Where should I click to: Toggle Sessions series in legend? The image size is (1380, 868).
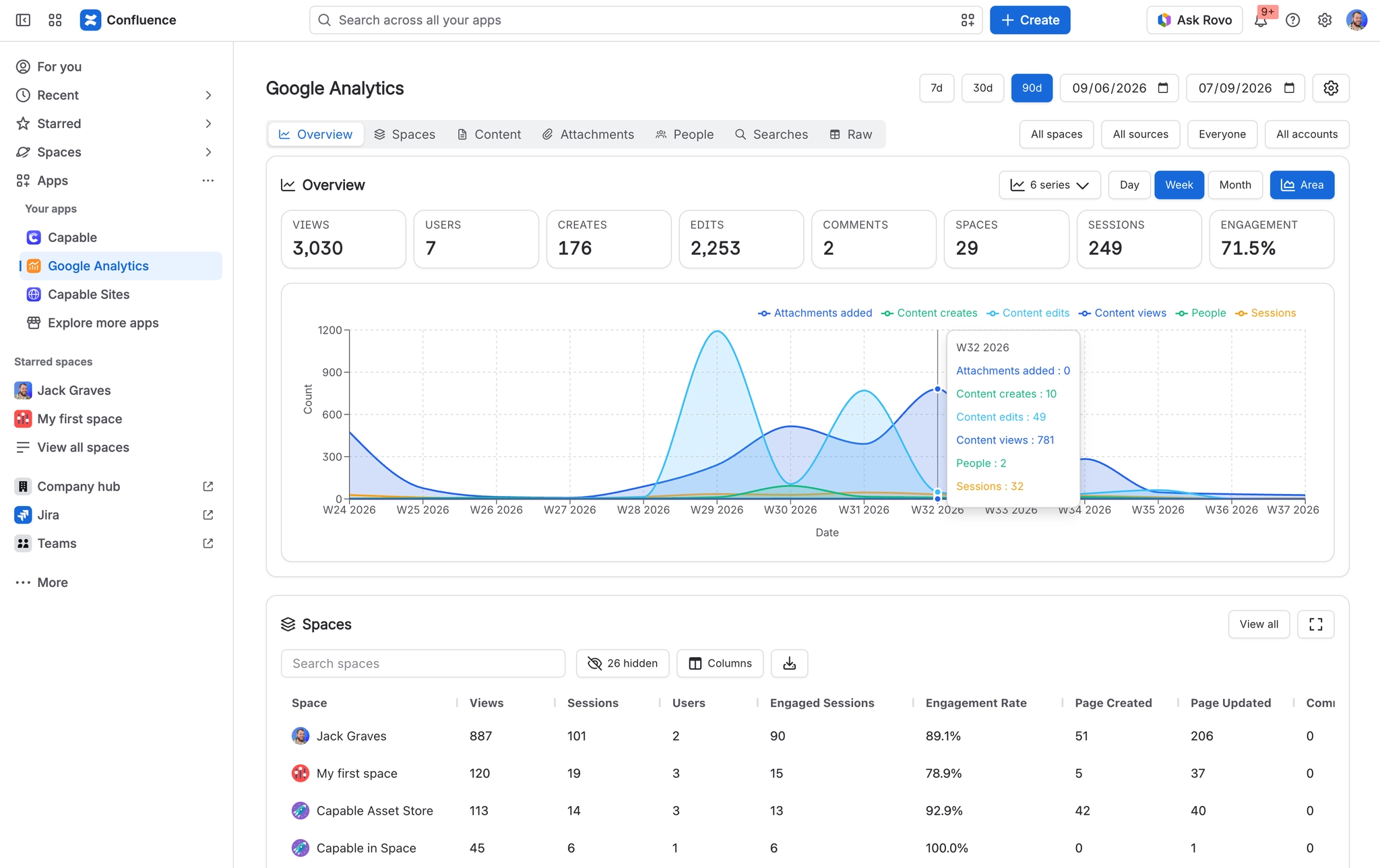[1265, 313]
